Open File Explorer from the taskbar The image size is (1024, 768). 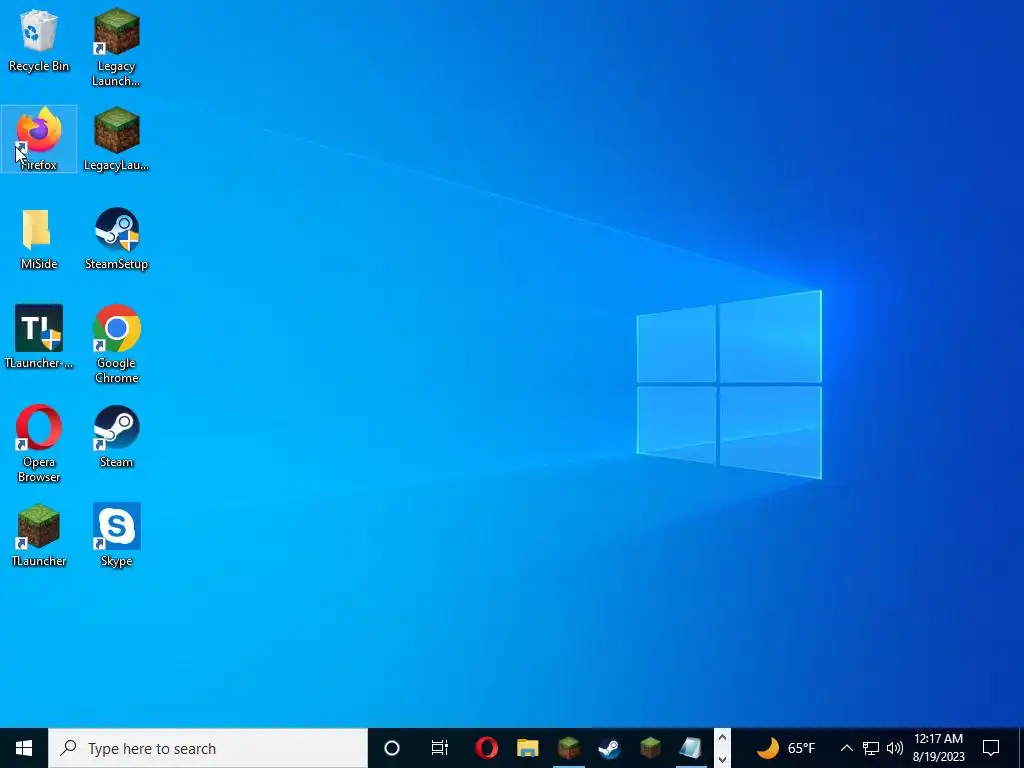(528, 748)
